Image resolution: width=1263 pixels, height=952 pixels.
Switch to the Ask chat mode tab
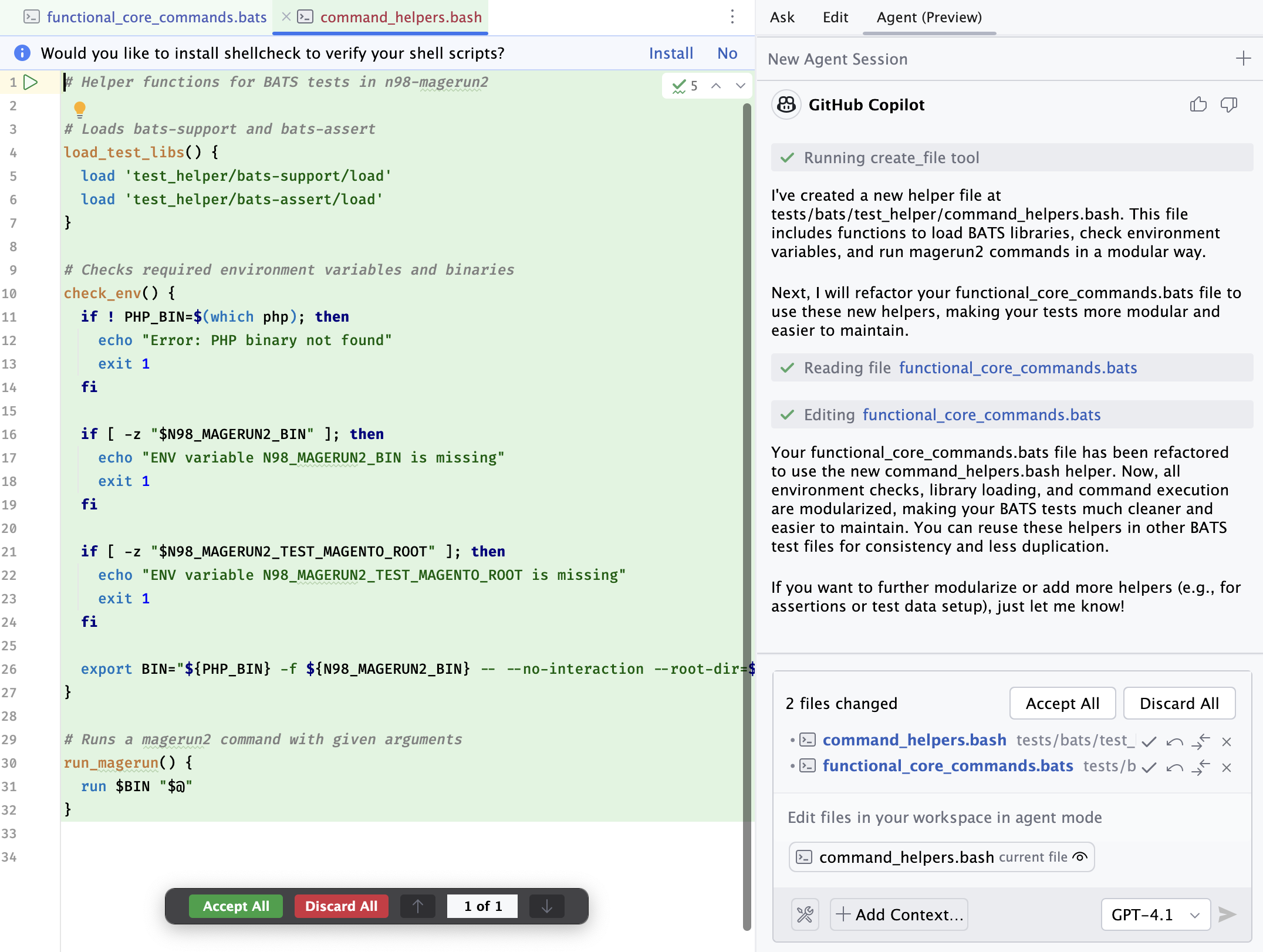(782, 17)
